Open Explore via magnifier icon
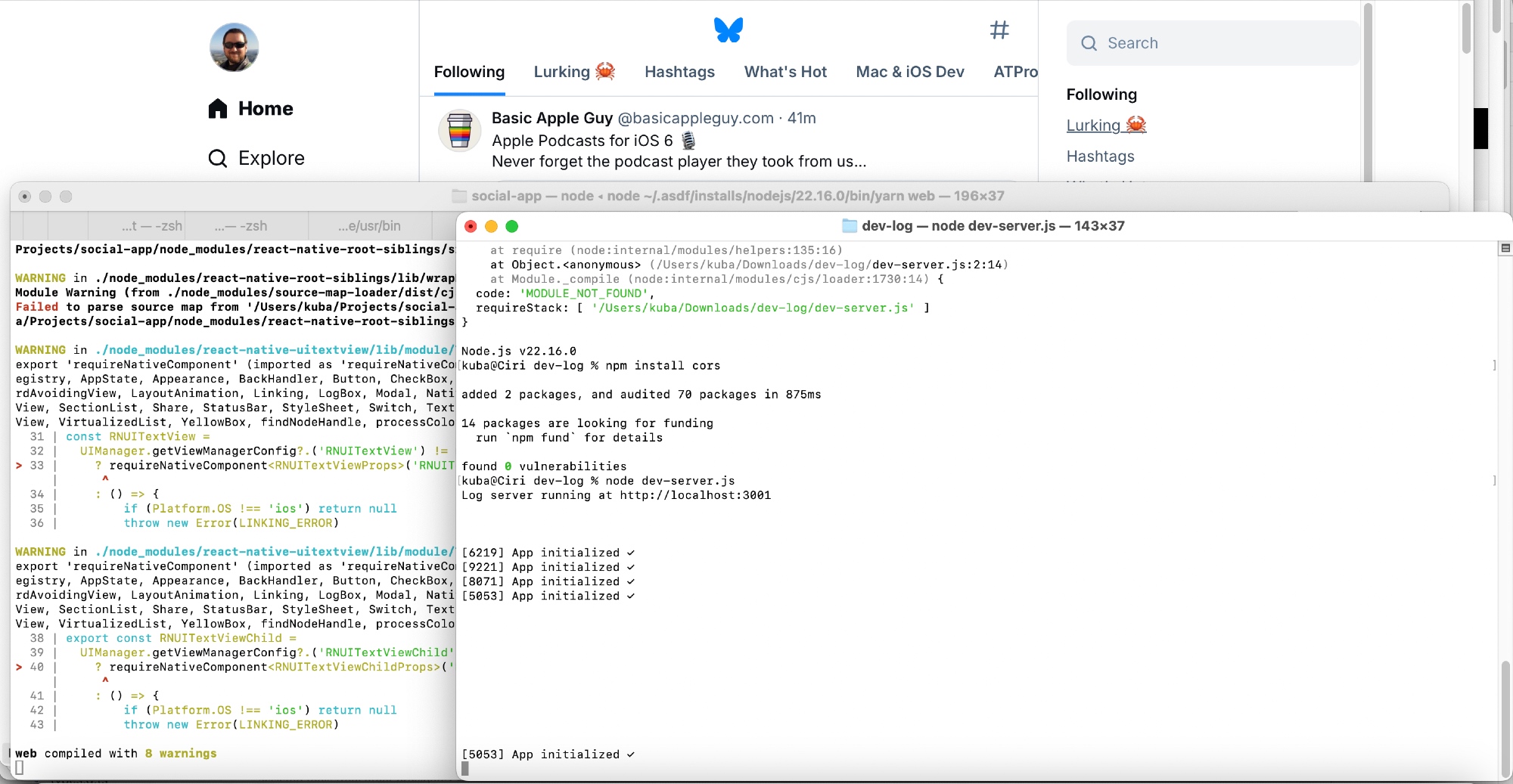Screen dimensions: 1513x784 (218, 158)
